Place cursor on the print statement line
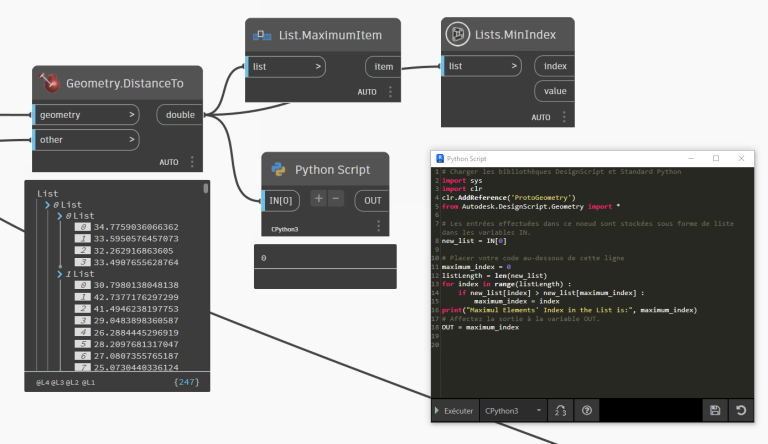 coord(569,310)
